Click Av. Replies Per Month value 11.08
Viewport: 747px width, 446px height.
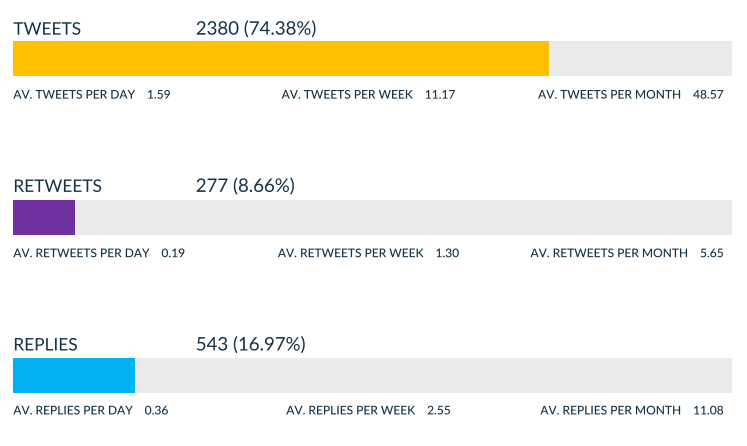click(708, 410)
